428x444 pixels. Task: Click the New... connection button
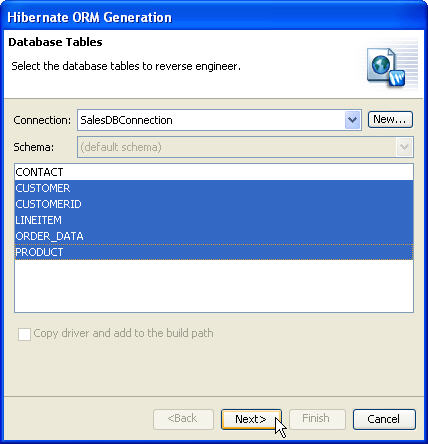pyautogui.click(x=390, y=119)
